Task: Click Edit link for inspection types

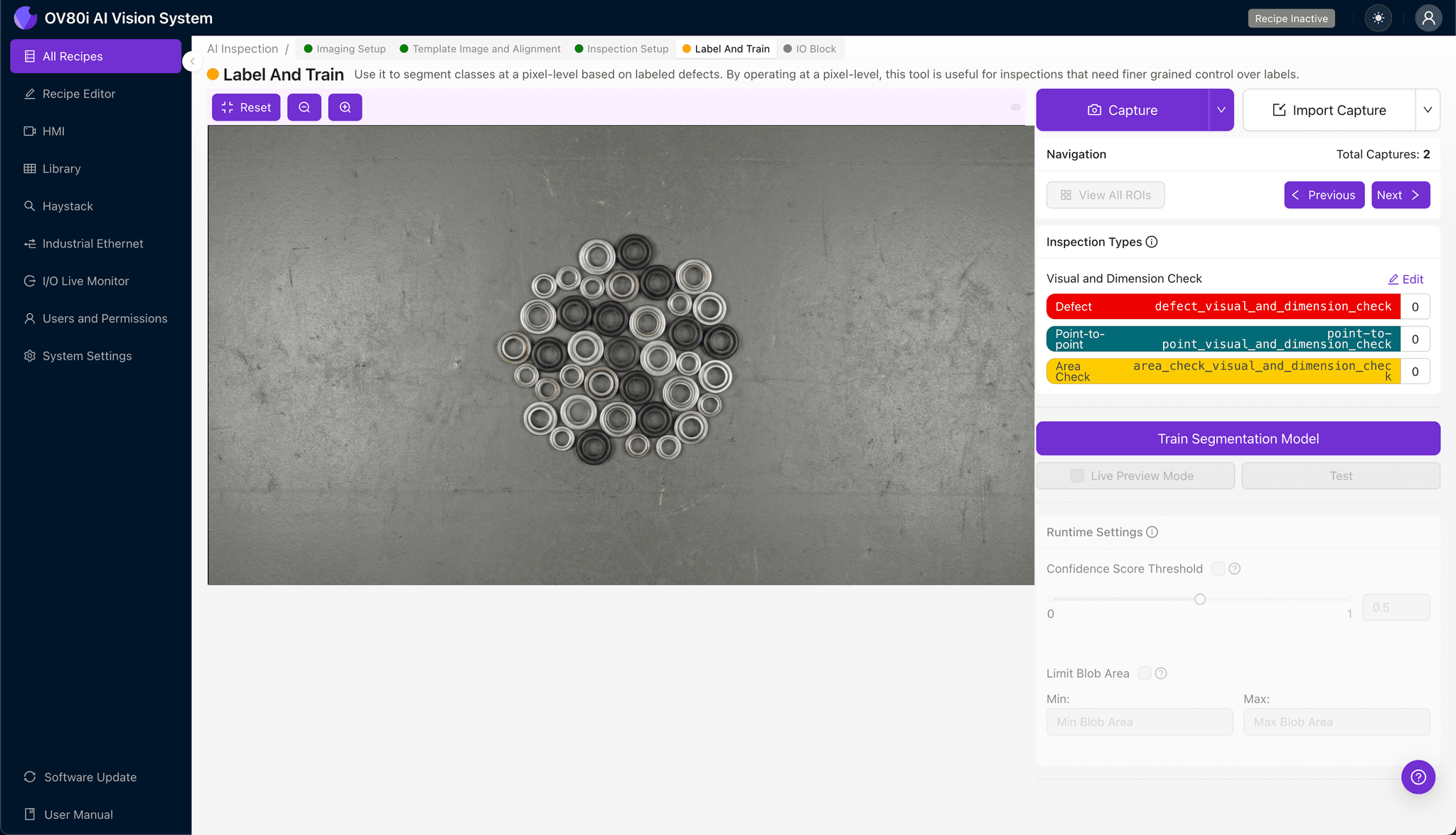Action: (1406, 279)
